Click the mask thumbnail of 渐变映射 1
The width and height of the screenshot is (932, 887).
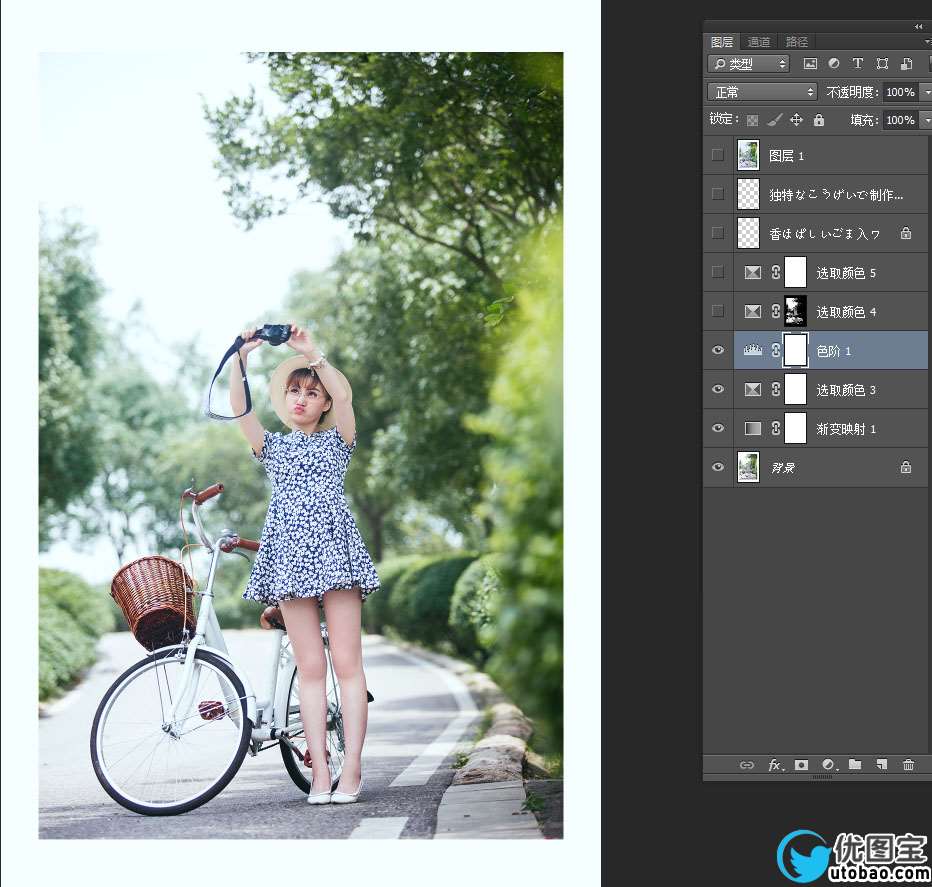click(x=795, y=429)
